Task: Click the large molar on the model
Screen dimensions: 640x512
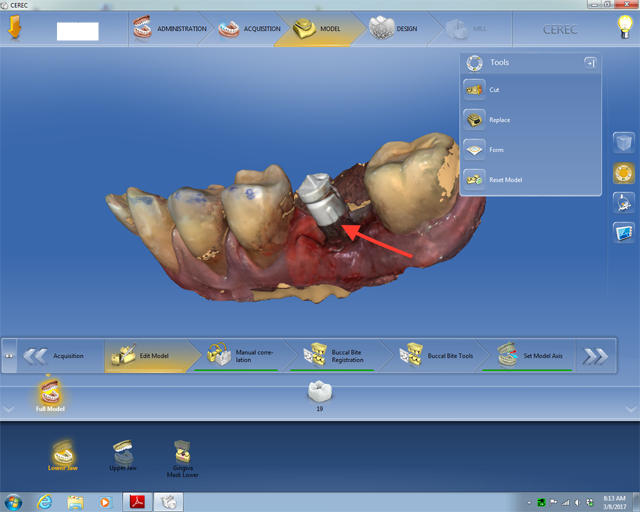Action: 412,182
